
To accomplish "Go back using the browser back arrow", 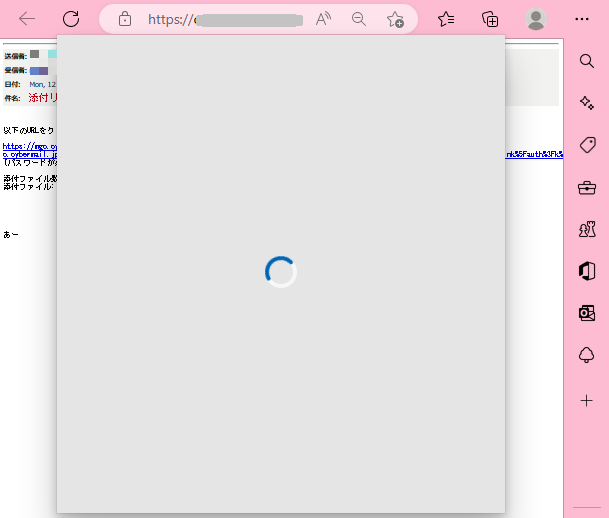I will (27, 19).
